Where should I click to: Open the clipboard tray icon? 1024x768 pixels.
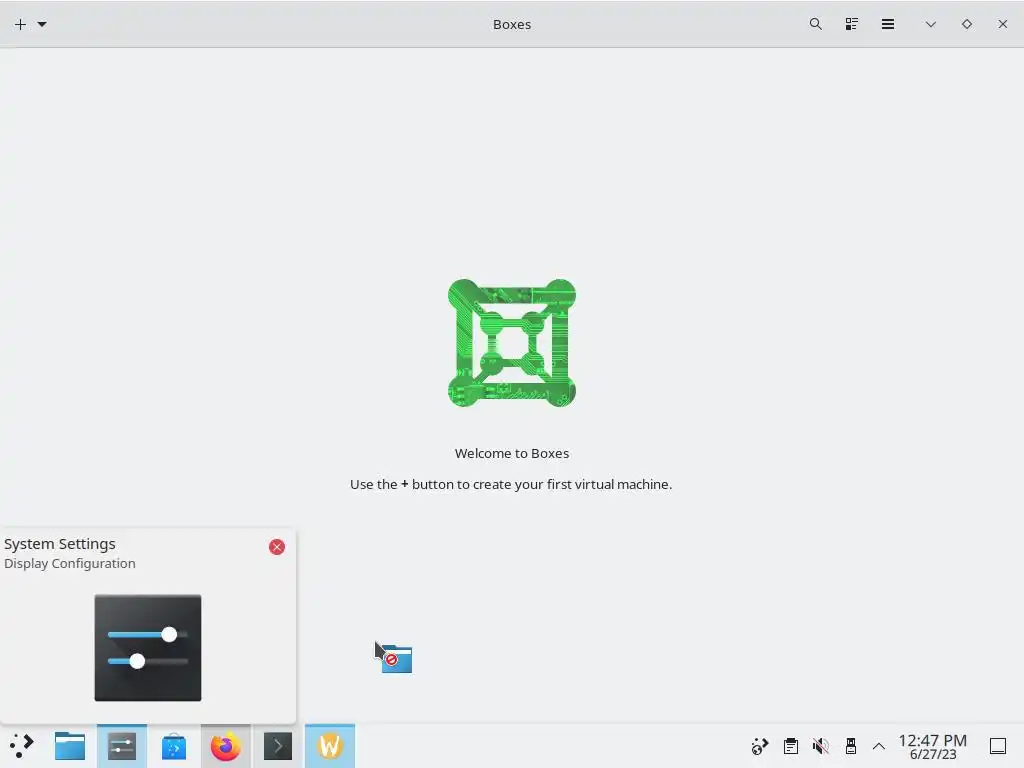[791, 746]
